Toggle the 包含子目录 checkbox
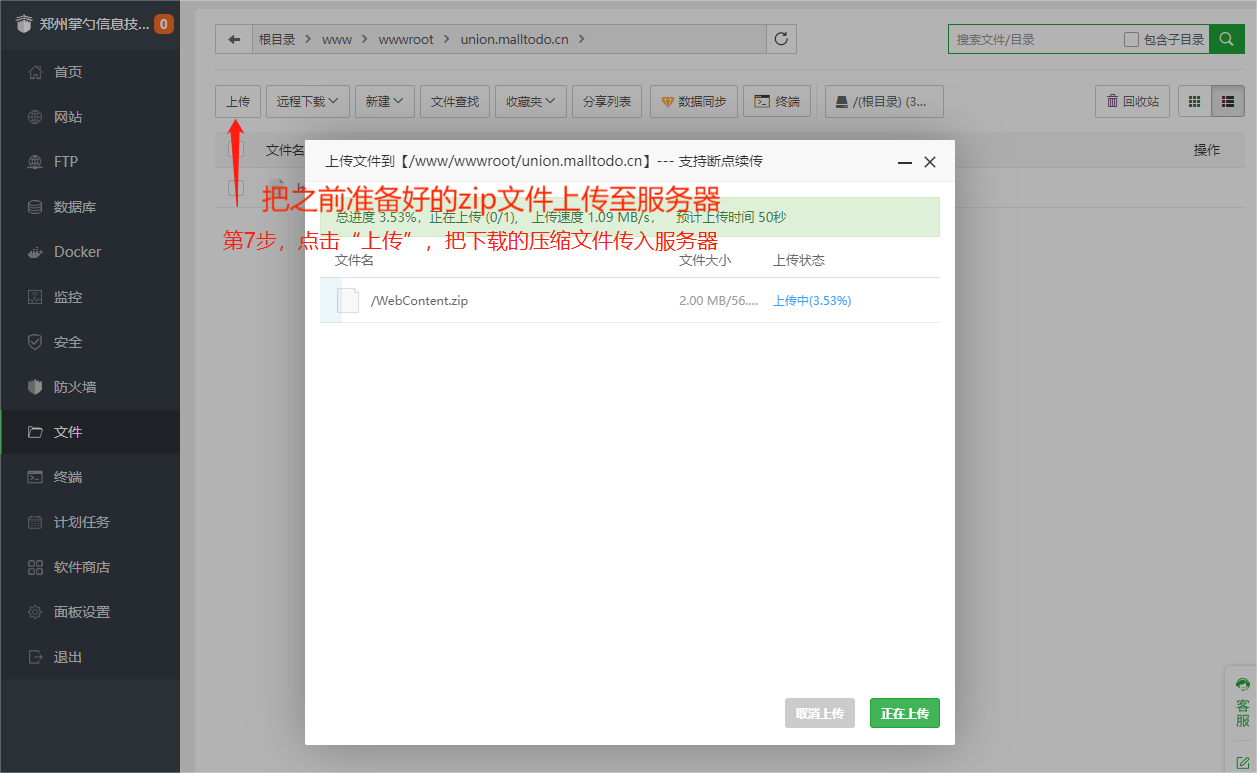The height and width of the screenshot is (773, 1257). [1131, 40]
